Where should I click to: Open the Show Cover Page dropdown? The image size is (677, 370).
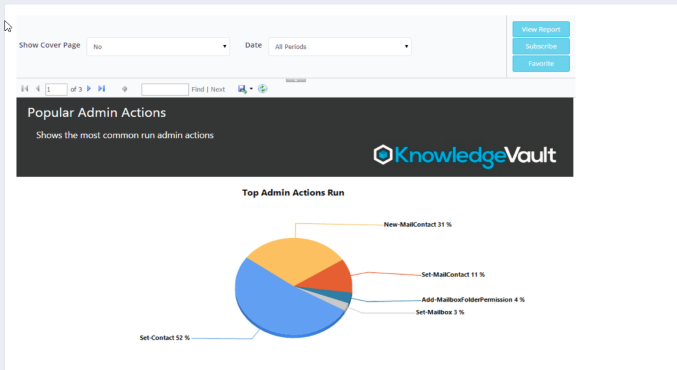(x=158, y=47)
